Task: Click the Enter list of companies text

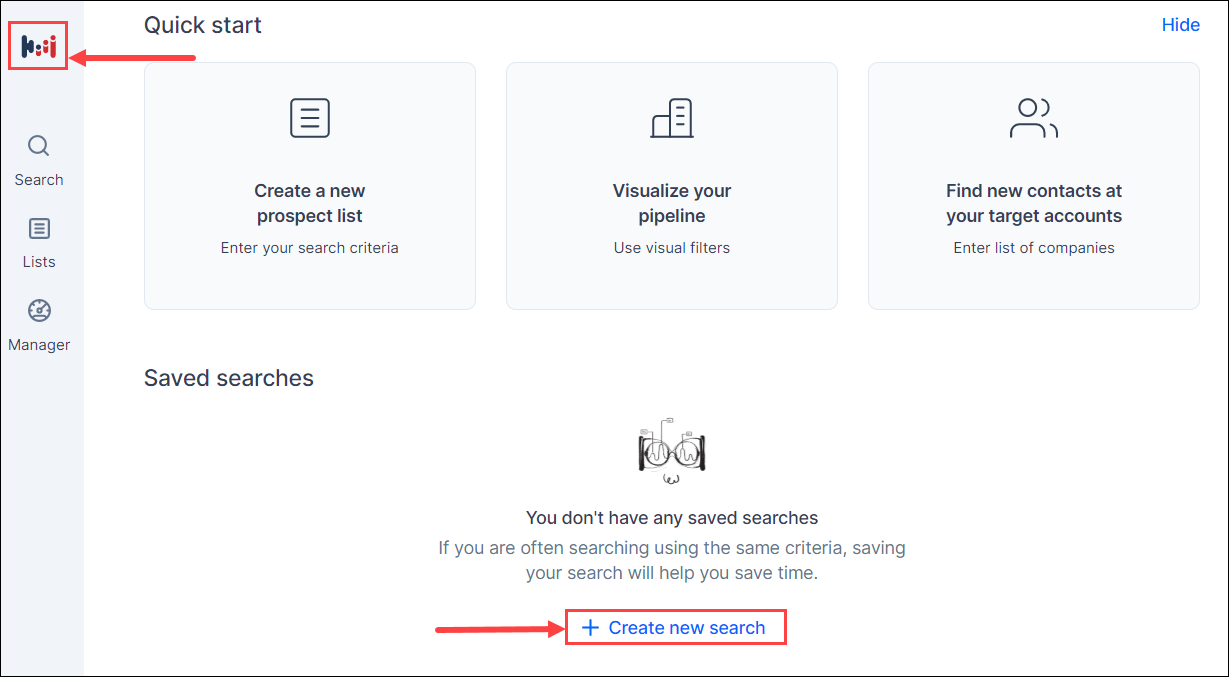Action: click(1034, 248)
